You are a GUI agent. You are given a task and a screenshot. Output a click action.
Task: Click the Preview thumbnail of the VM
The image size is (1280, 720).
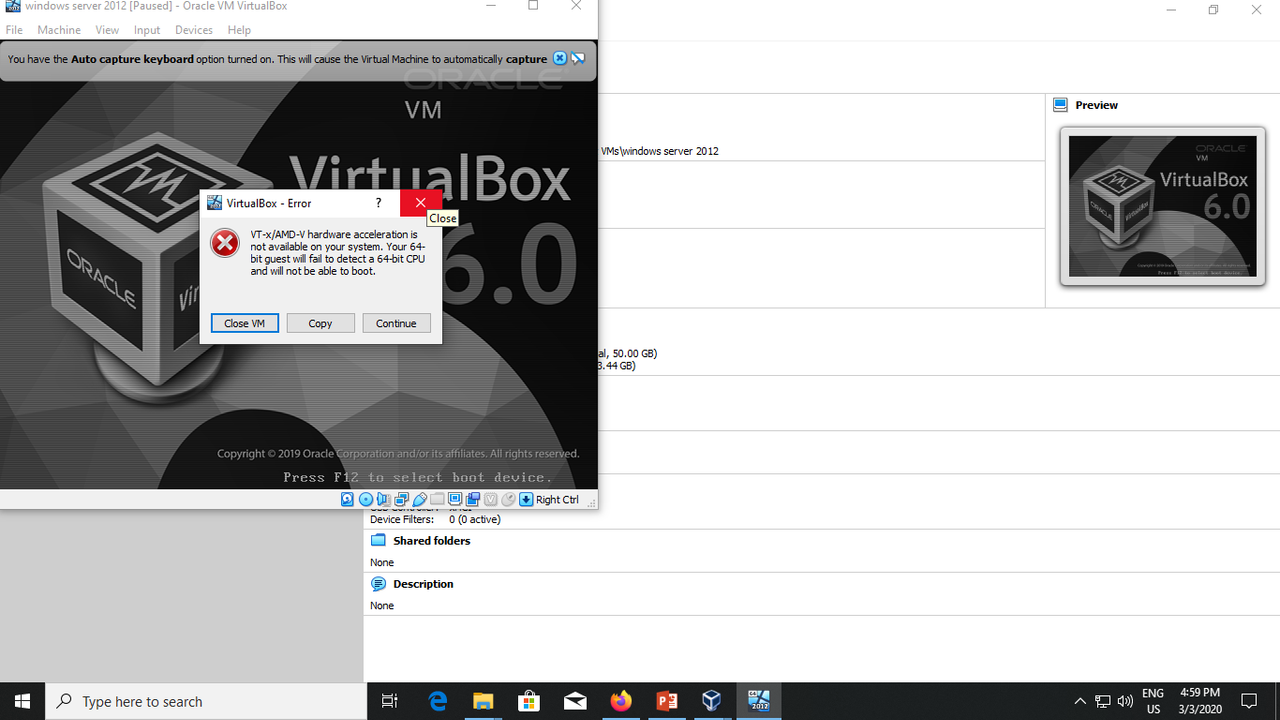1162,206
